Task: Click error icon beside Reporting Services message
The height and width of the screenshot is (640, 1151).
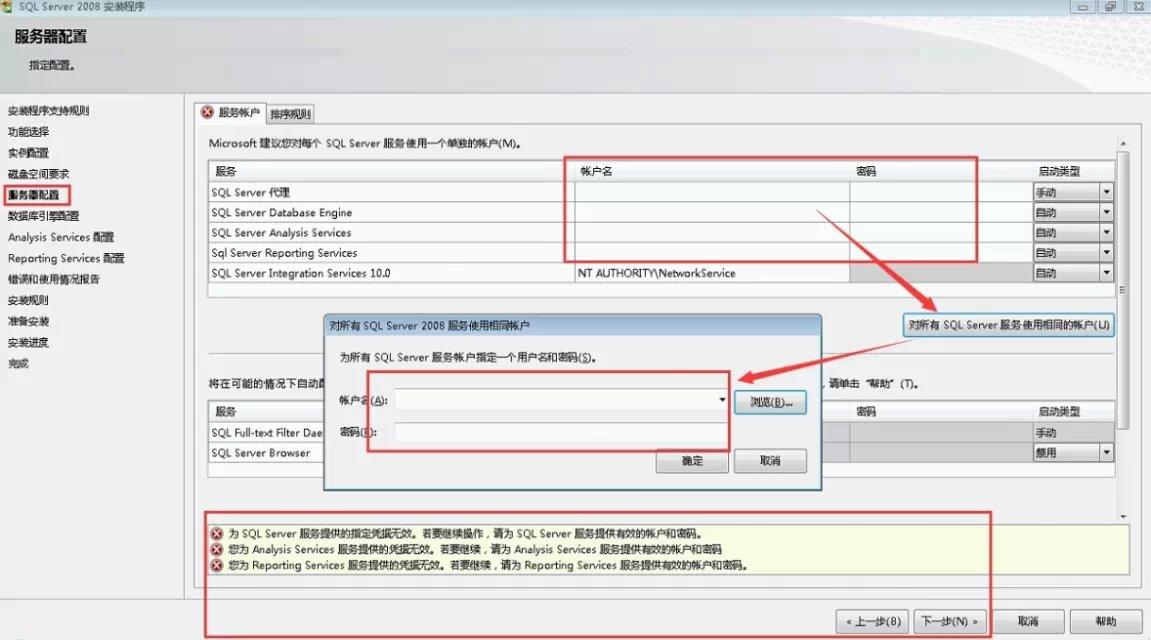Action: click(x=217, y=565)
